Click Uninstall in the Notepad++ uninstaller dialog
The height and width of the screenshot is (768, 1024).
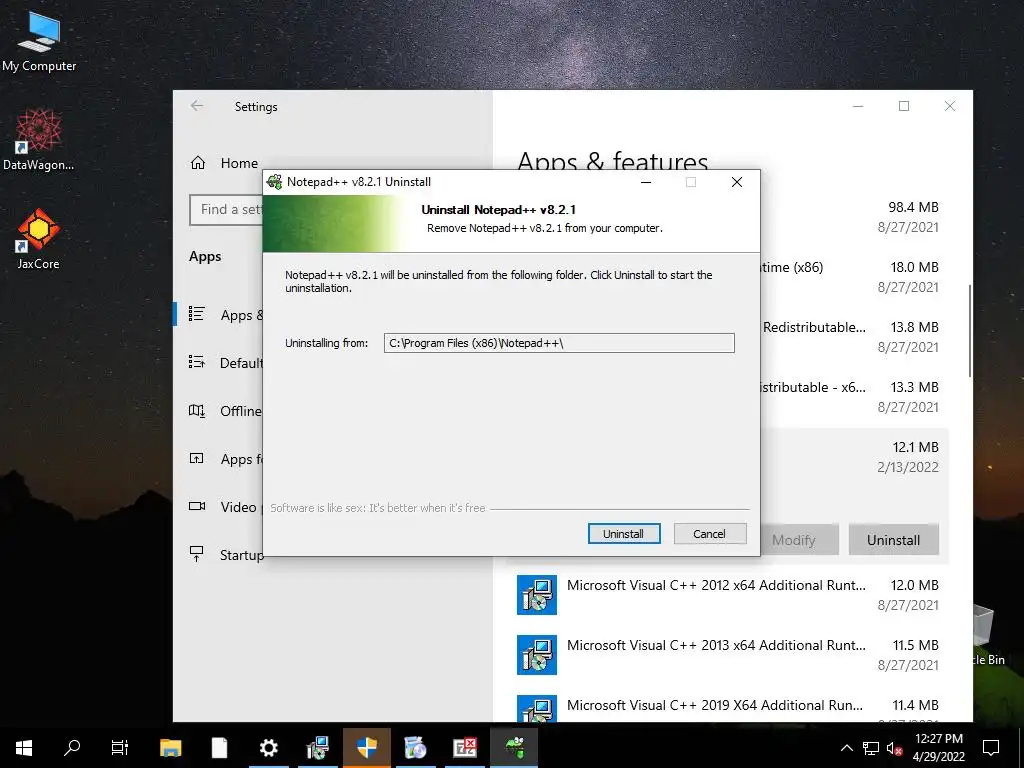tap(624, 534)
